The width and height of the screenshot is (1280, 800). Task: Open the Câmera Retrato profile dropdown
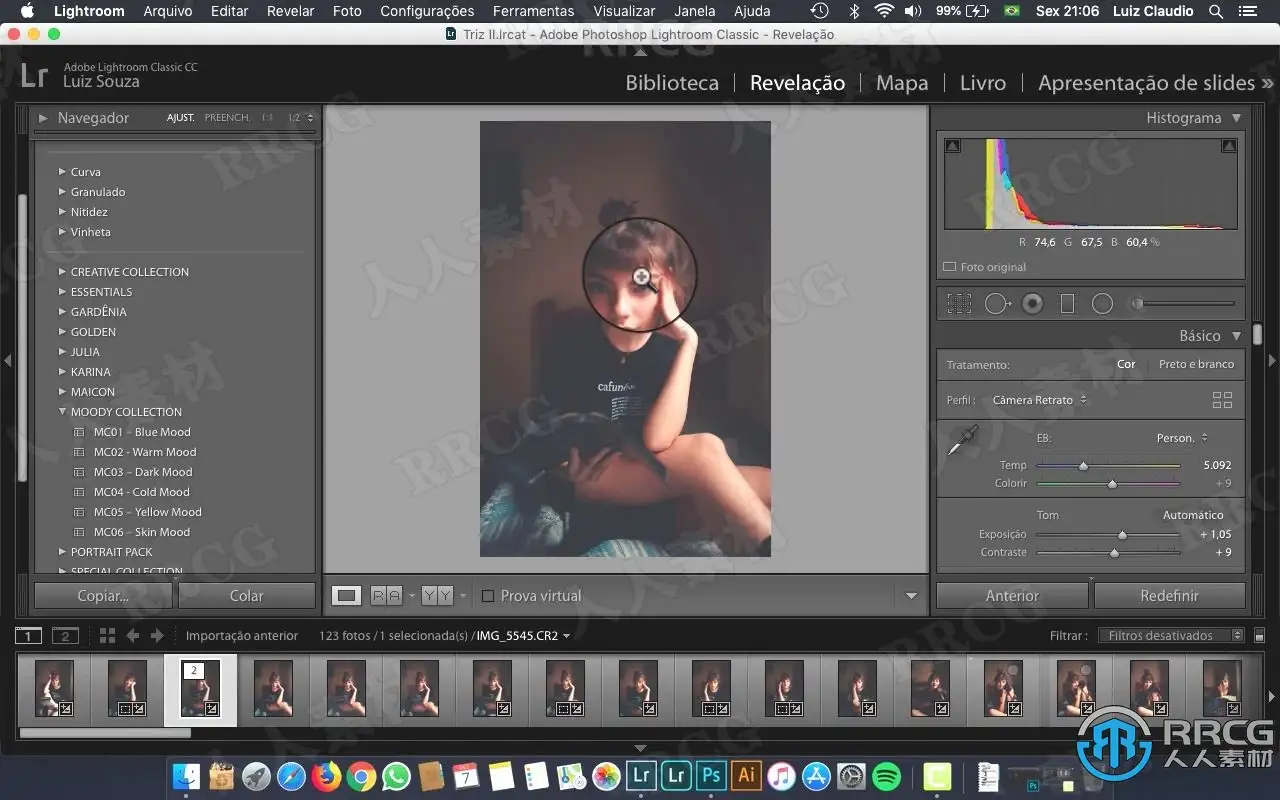1039,400
